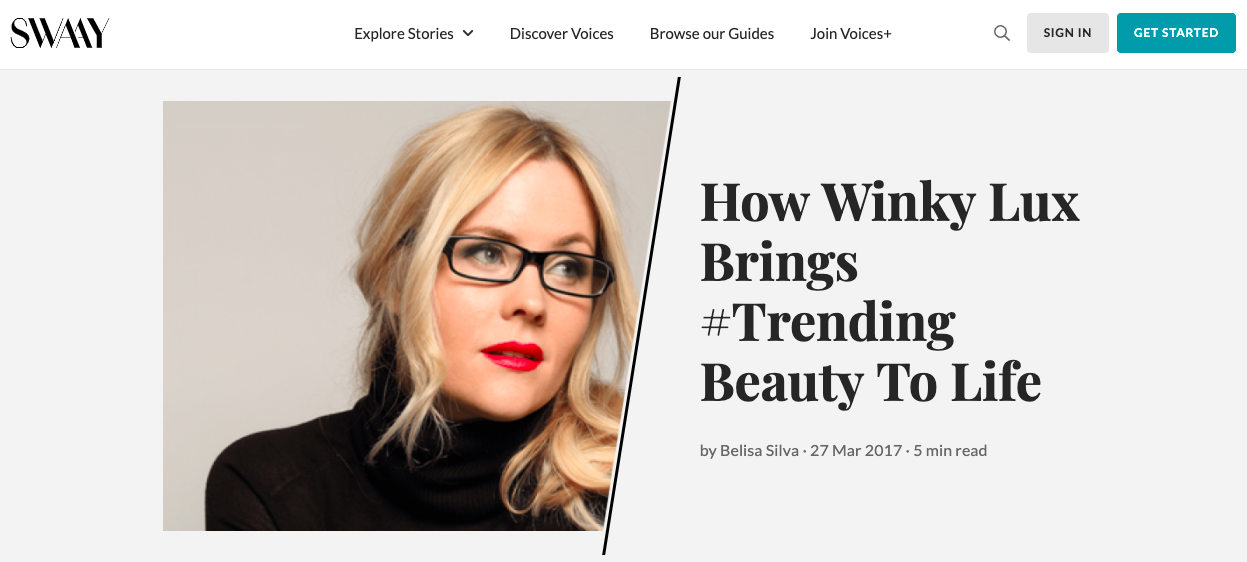Open the Explore Stories menu label
Viewport: 1247px width, 562px height.
(404, 33)
